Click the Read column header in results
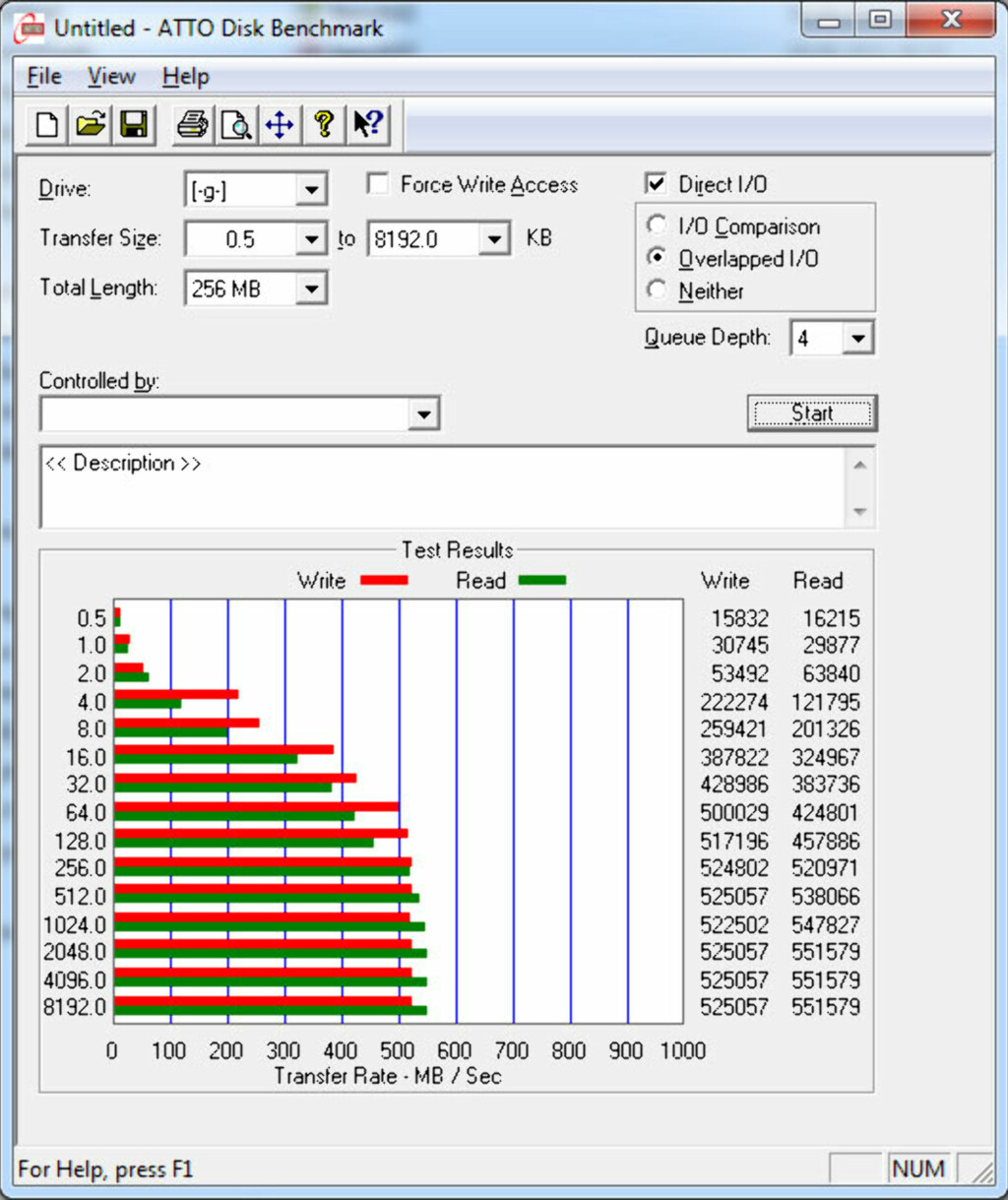The width and height of the screenshot is (1008, 1200). (818, 581)
